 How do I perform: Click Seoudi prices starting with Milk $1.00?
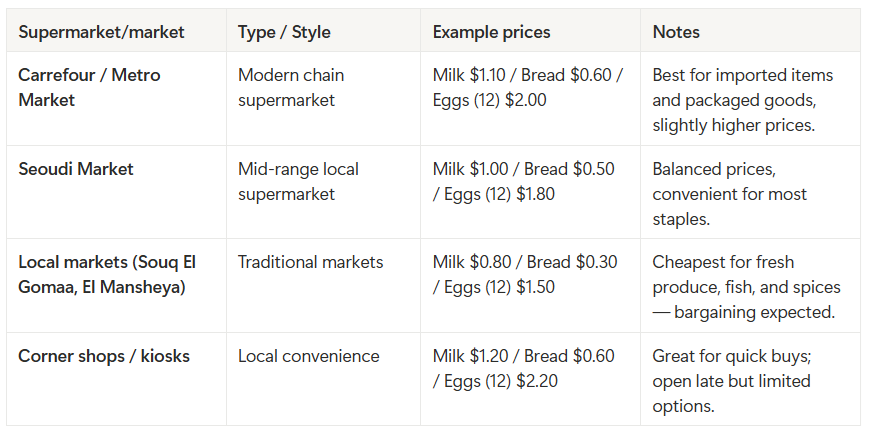(x=524, y=181)
